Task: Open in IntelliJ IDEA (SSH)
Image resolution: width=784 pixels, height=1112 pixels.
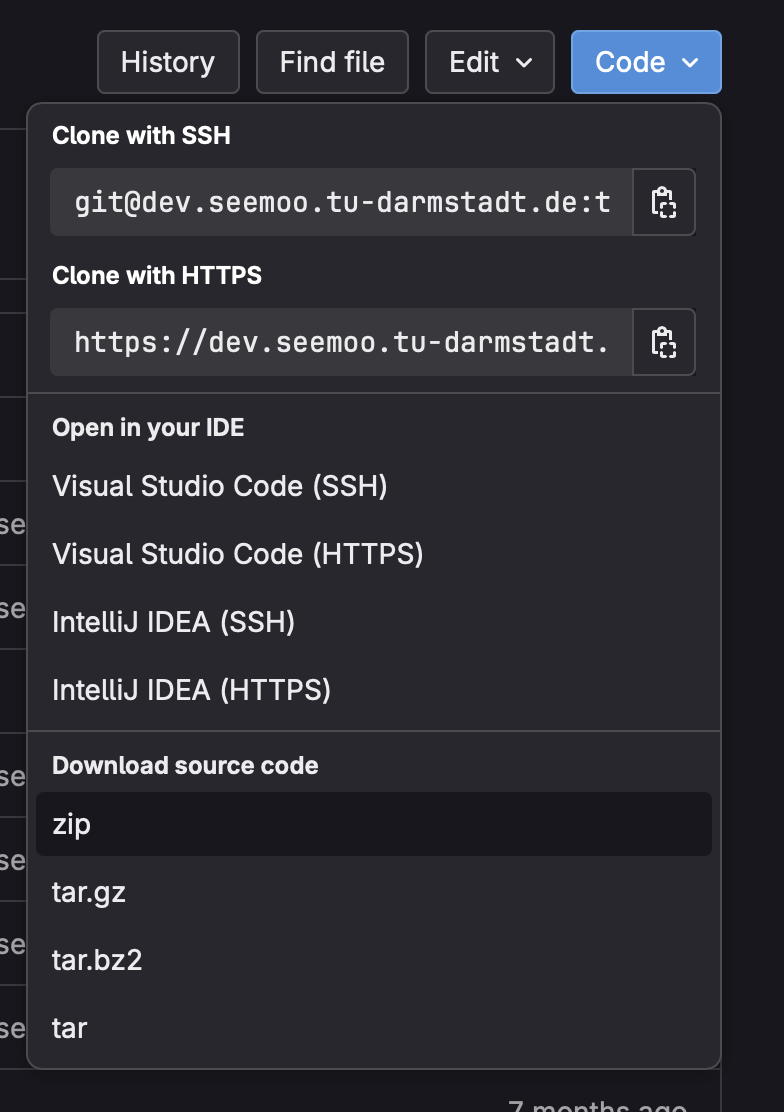Action: click(174, 622)
